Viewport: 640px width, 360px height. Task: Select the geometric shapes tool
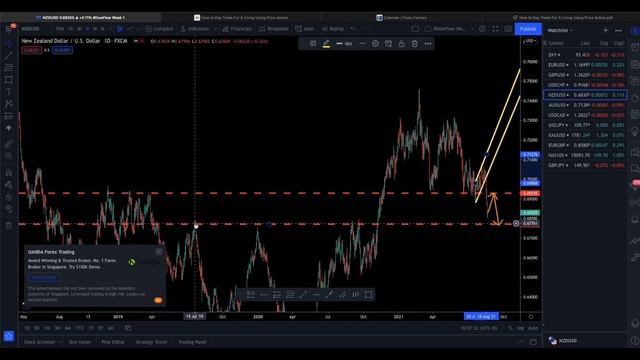[9, 80]
